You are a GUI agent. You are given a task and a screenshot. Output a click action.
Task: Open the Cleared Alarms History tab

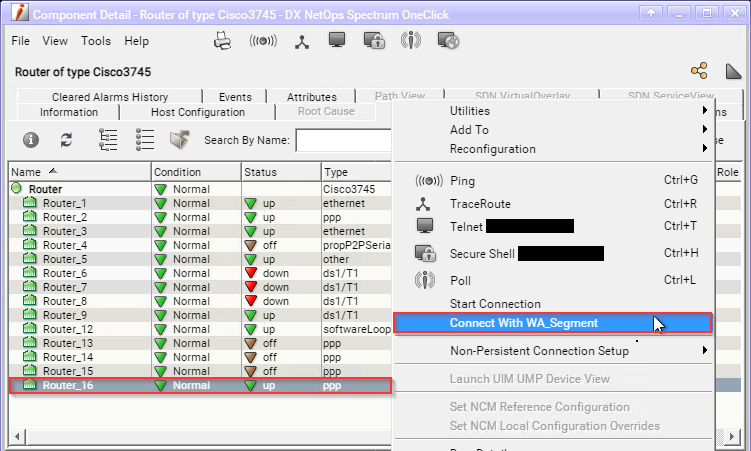pyautogui.click(x=110, y=97)
